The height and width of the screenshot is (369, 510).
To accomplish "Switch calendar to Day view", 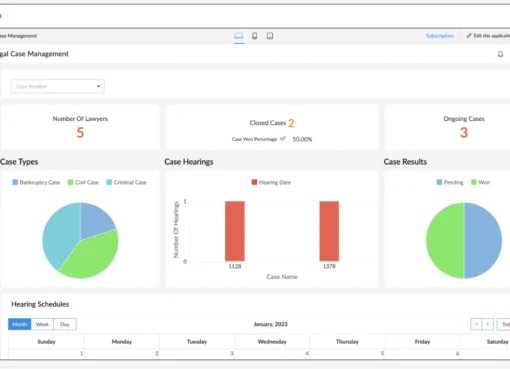I will pyautogui.click(x=65, y=324).
